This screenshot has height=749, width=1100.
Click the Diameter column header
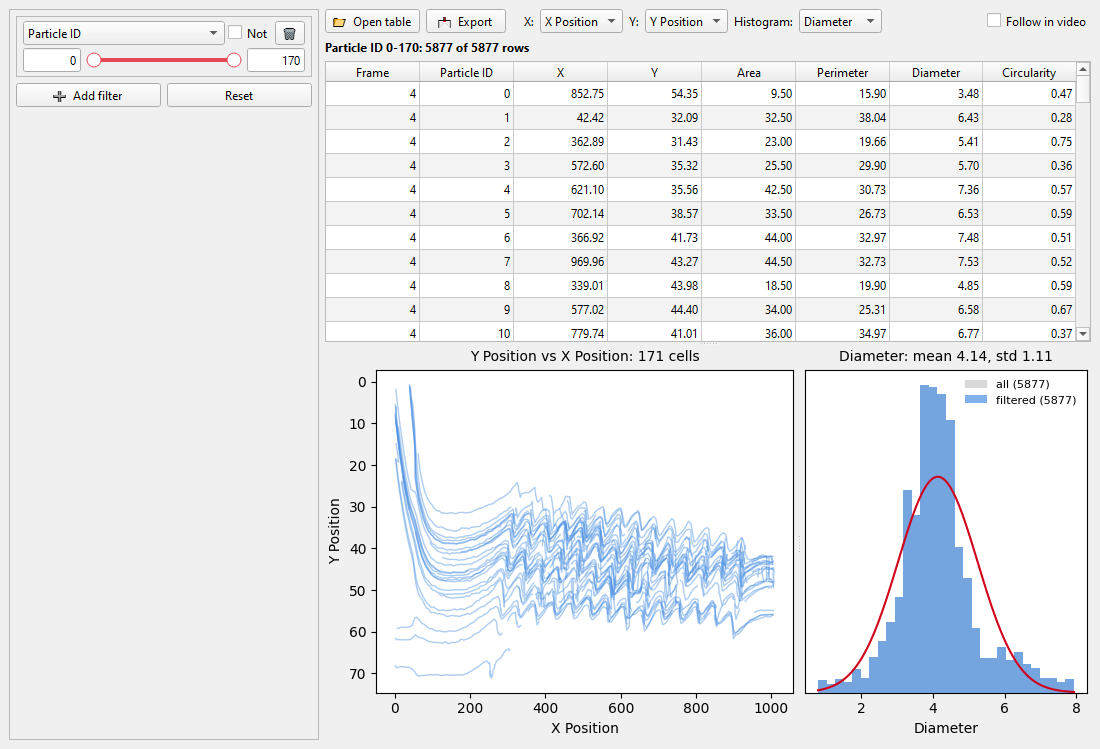936,72
